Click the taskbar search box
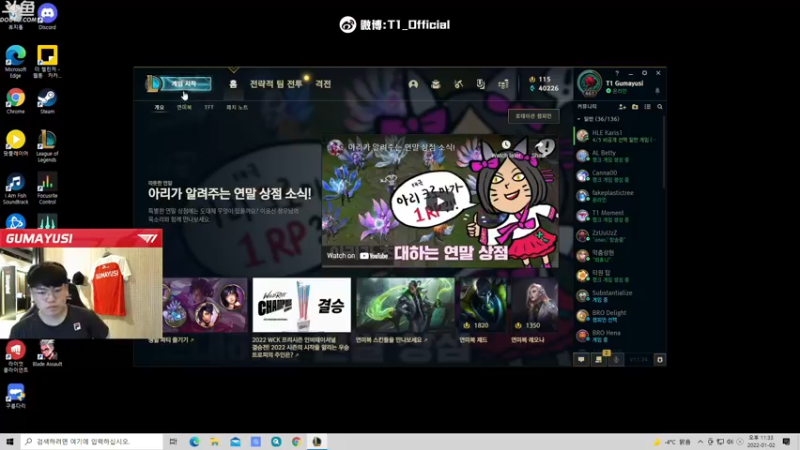This screenshot has width=800, height=450. click(x=92, y=442)
